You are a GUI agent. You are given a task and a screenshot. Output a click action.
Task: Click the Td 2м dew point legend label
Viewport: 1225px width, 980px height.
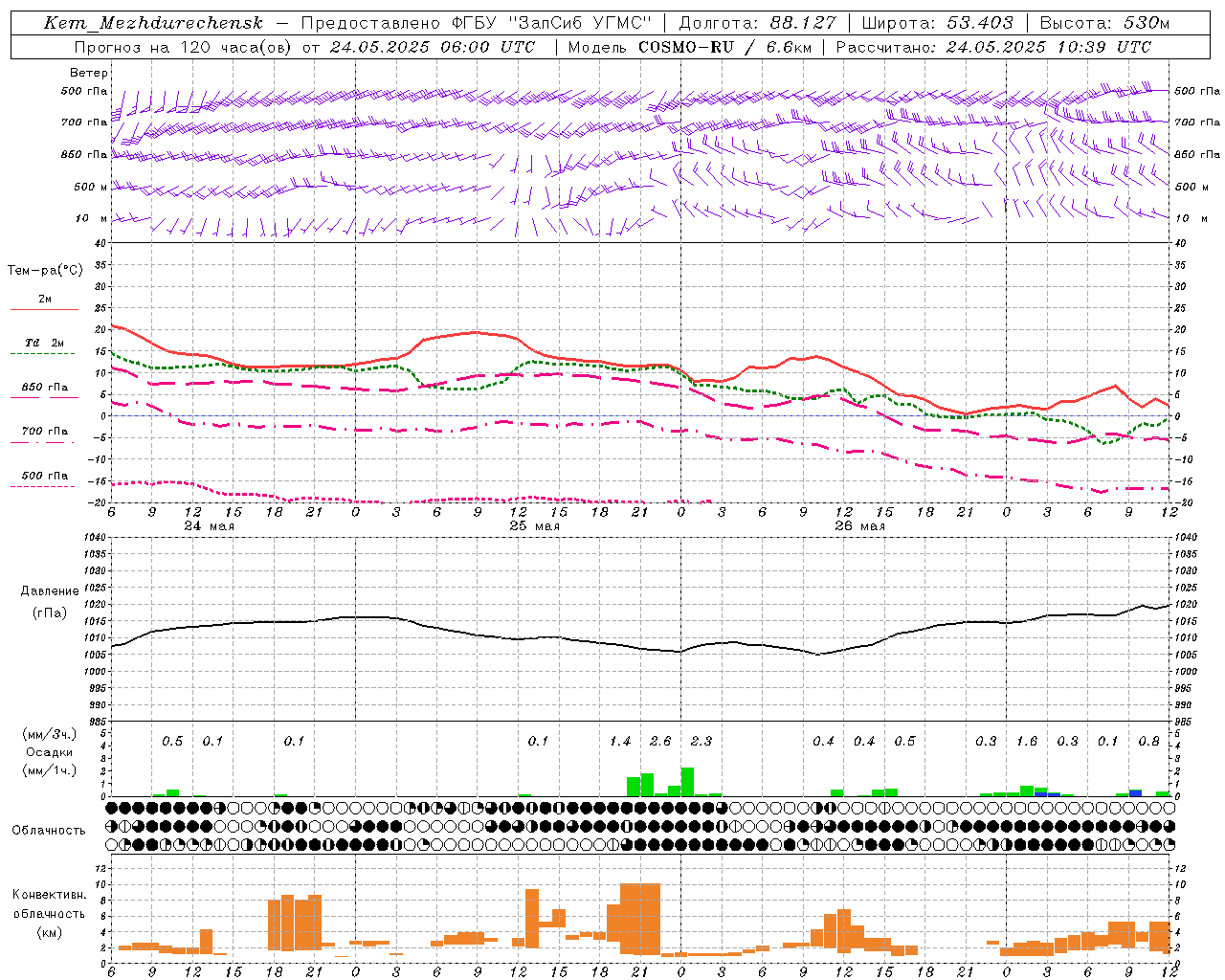coord(45,343)
